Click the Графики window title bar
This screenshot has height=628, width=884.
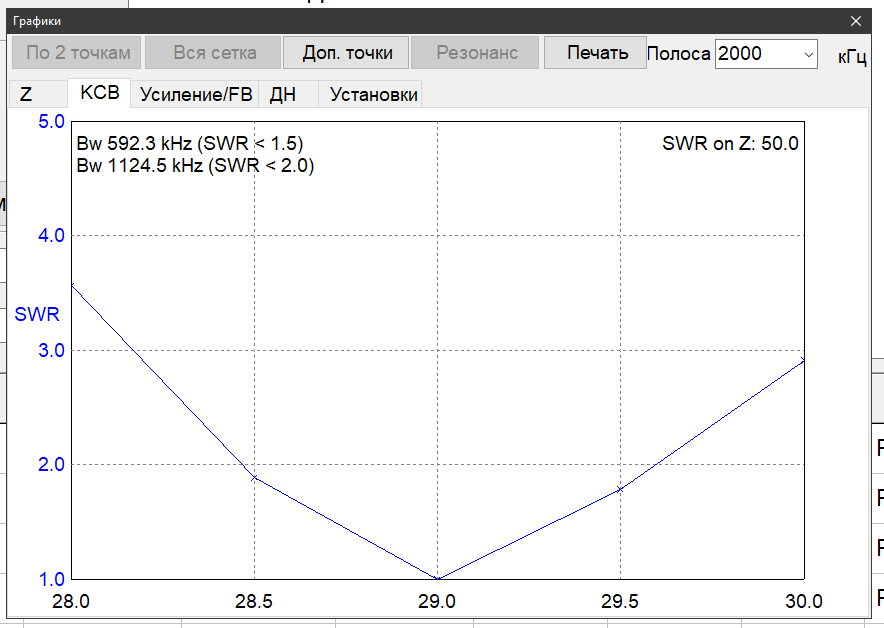point(400,20)
